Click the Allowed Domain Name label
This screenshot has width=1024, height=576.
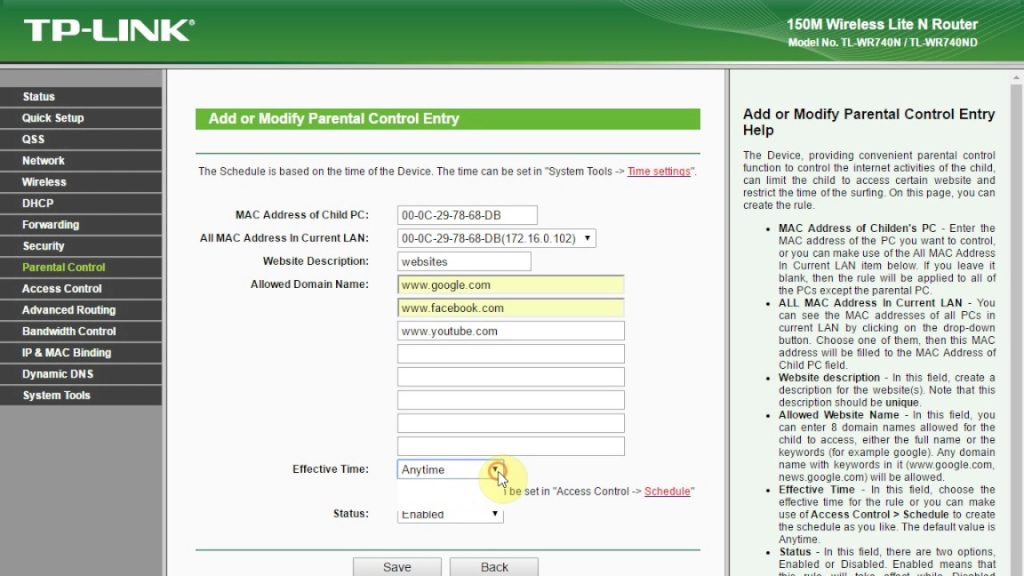[x=310, y=285]
